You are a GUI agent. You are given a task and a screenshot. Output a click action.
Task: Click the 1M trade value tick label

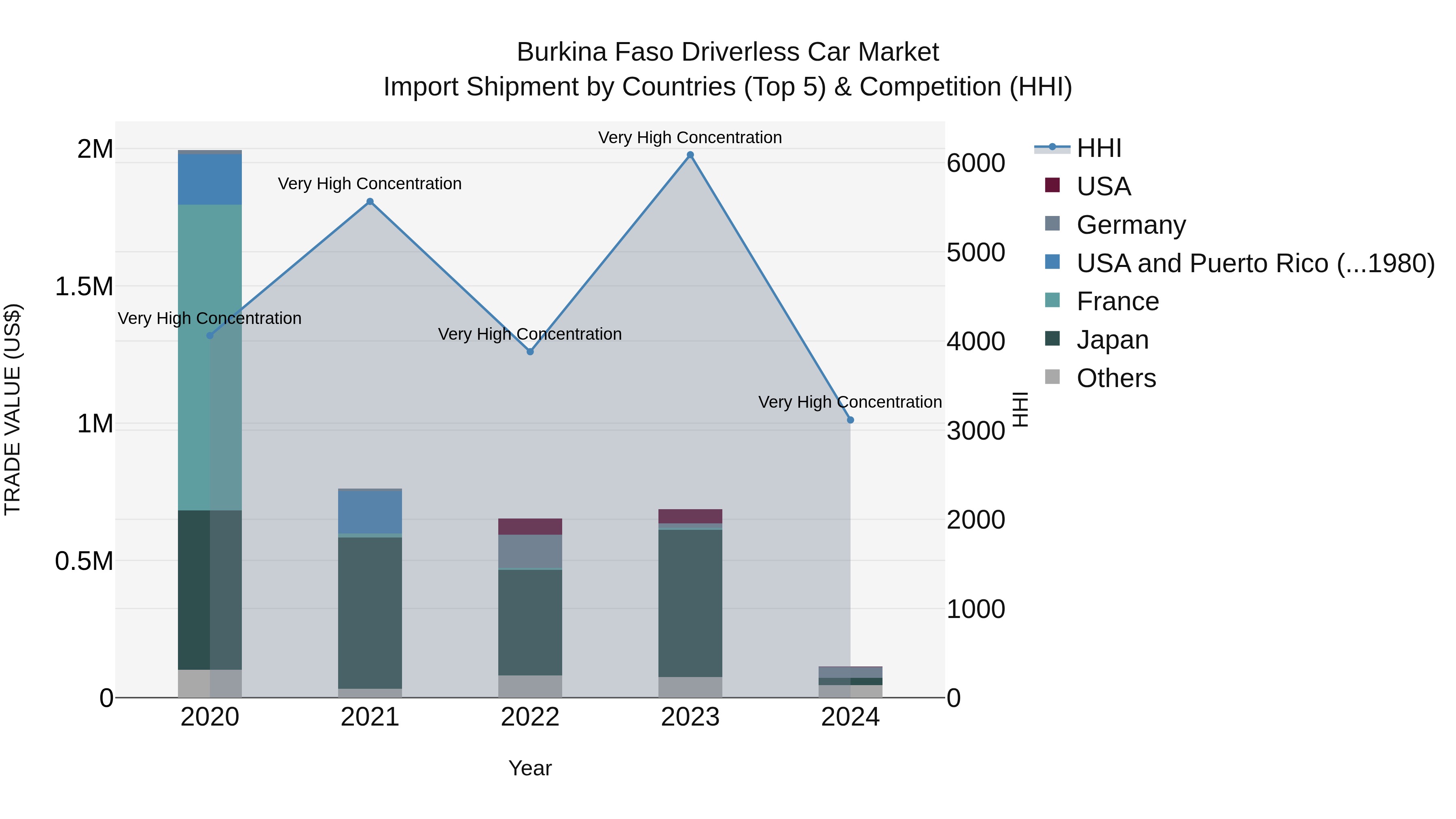(95, 424)
